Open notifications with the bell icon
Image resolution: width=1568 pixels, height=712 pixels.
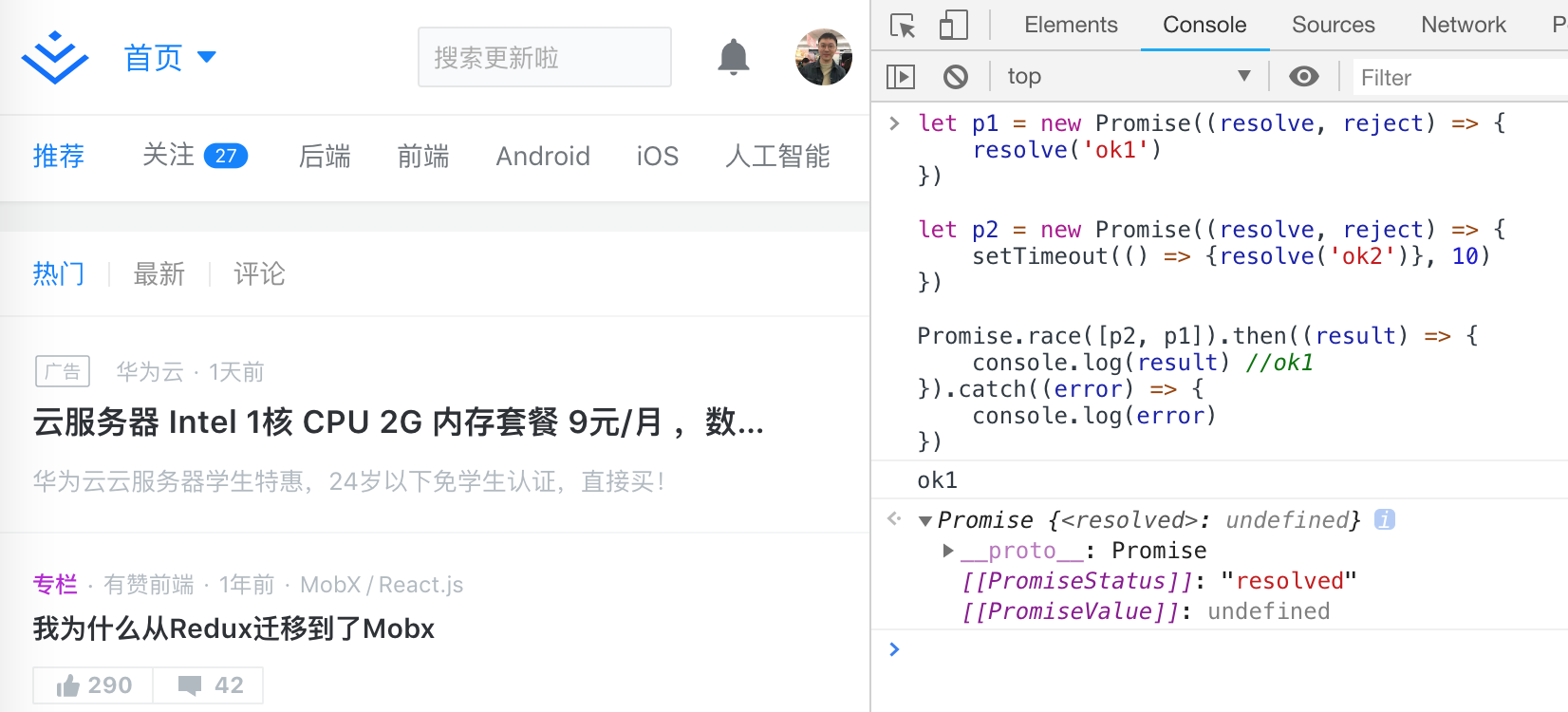[733, 58]
